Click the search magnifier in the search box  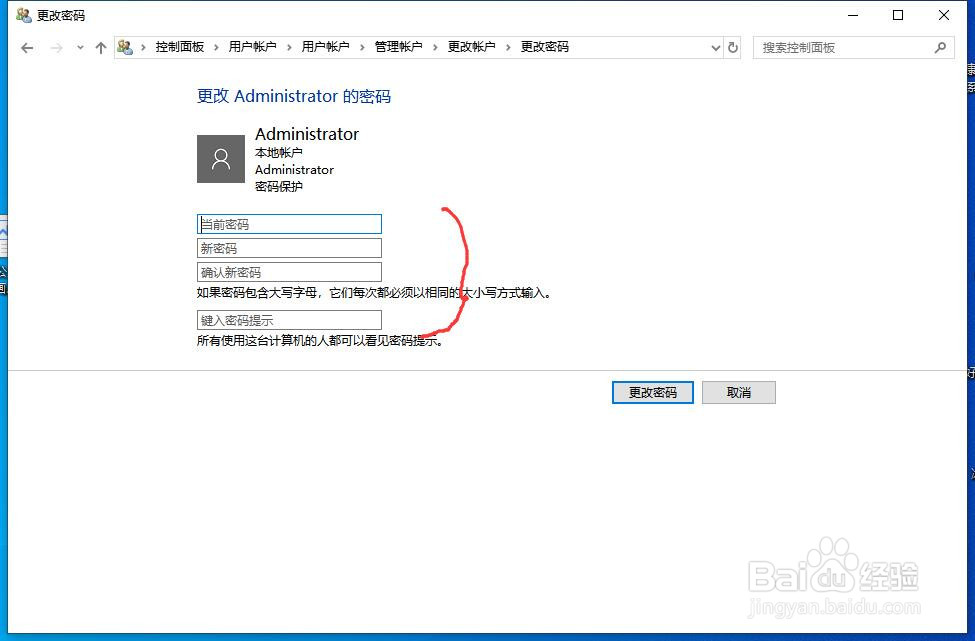point(939,47)
